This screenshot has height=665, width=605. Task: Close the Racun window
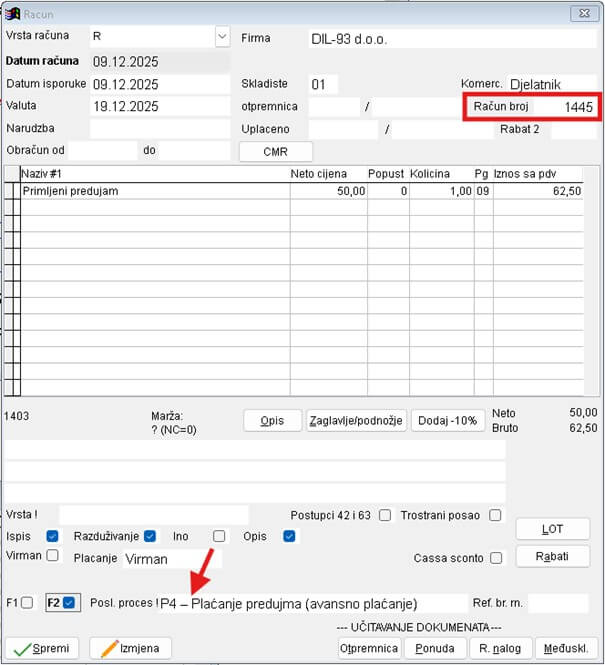pyautogui.click(x=581, y=13)
